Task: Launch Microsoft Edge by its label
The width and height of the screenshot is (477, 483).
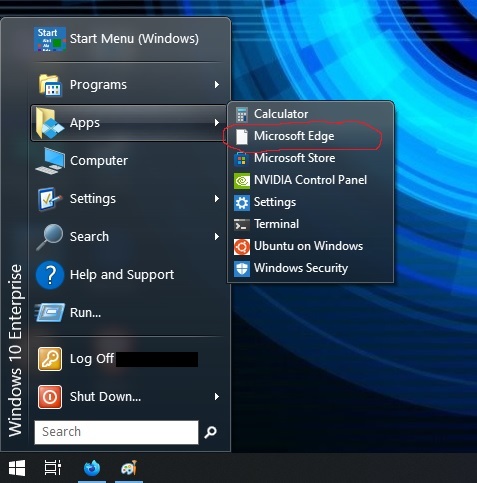Action: (294, 136)
